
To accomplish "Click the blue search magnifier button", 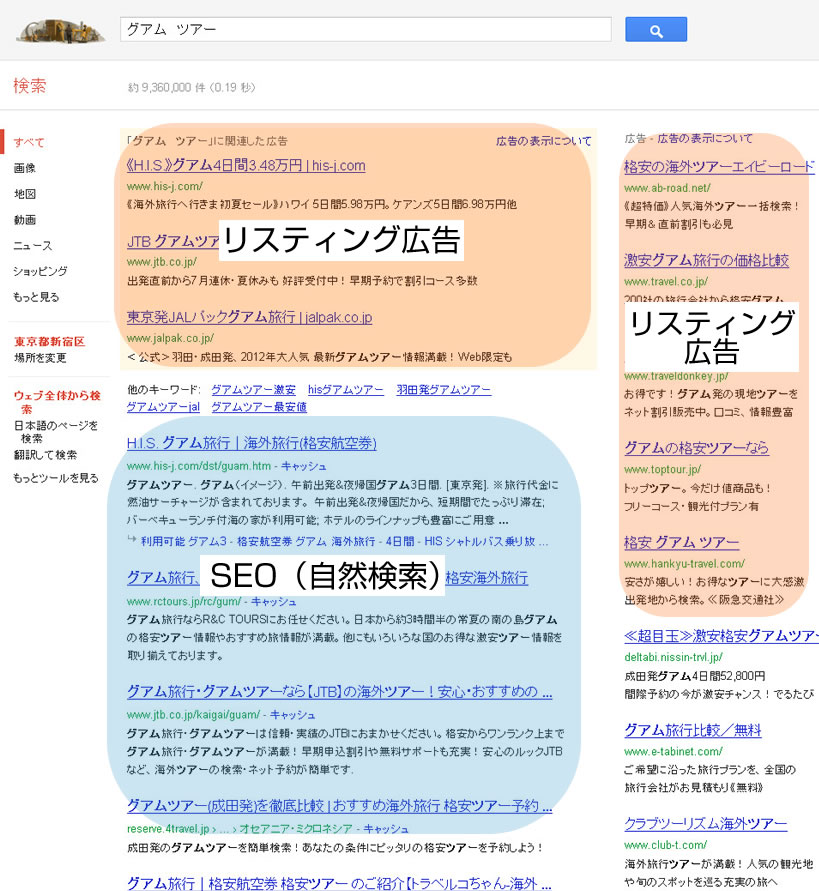I will coord(656,30).
